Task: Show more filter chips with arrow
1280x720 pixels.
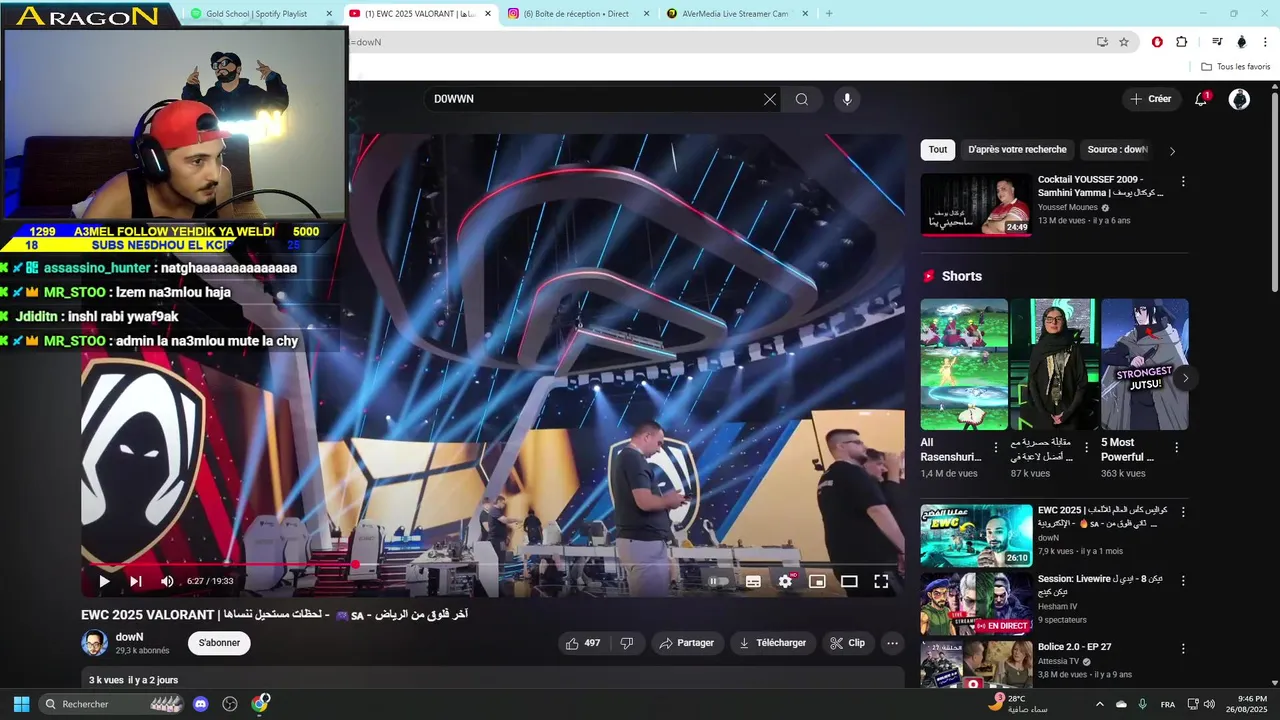Action: point(1172,151)
